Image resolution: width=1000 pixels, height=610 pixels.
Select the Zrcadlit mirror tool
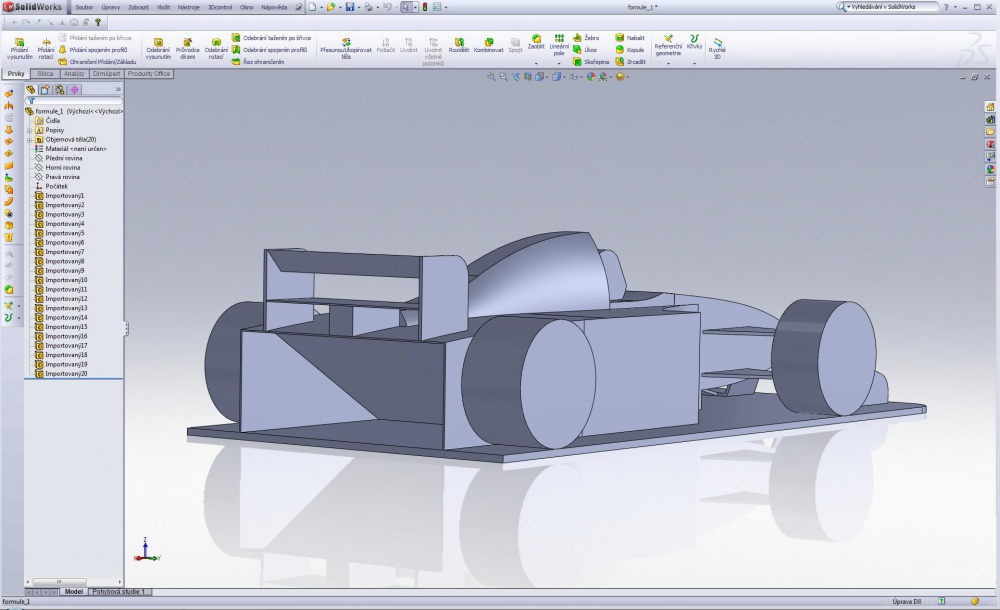[x=631, y=62]
